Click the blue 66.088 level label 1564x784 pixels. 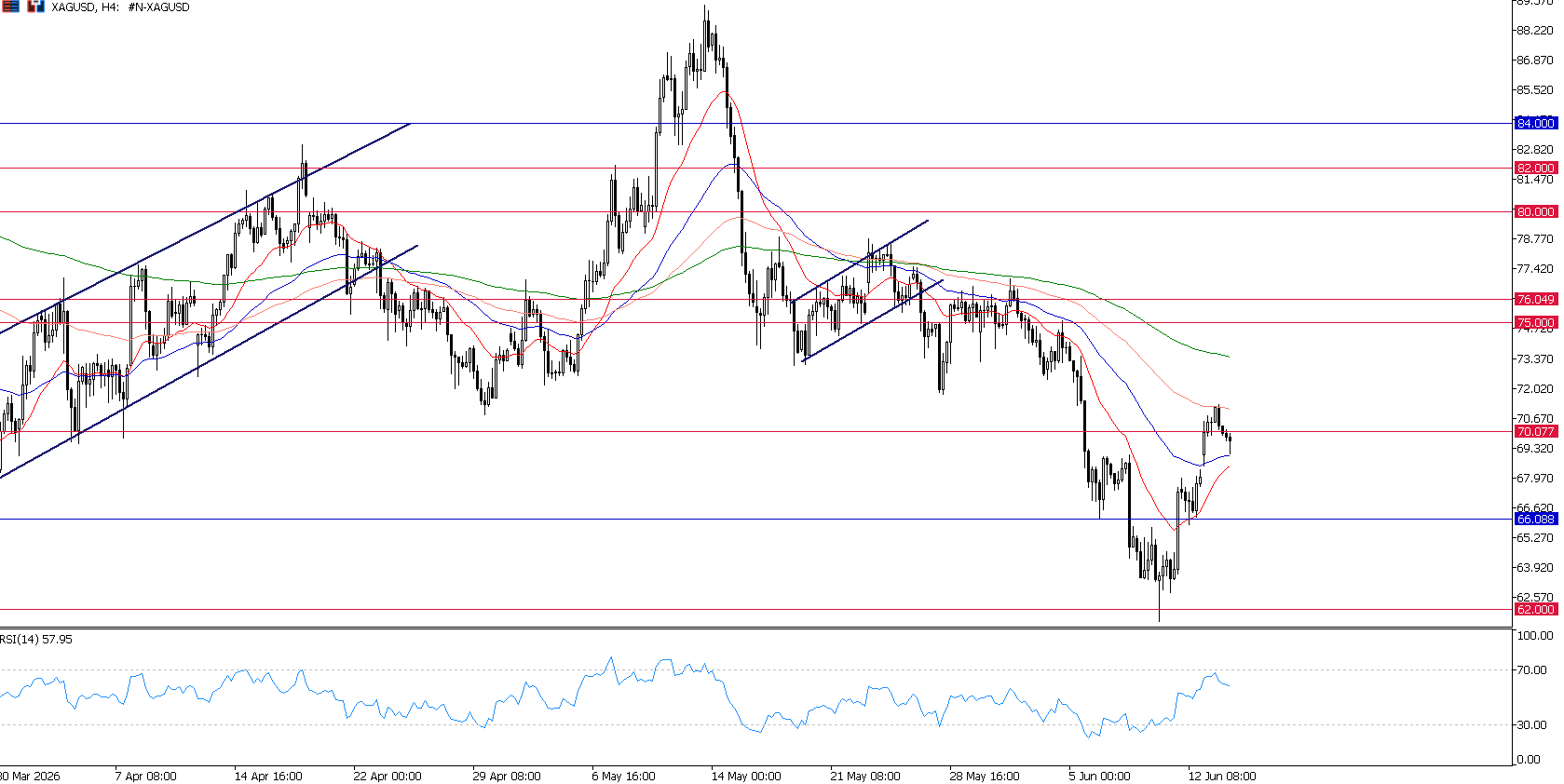pos(1535,519)
